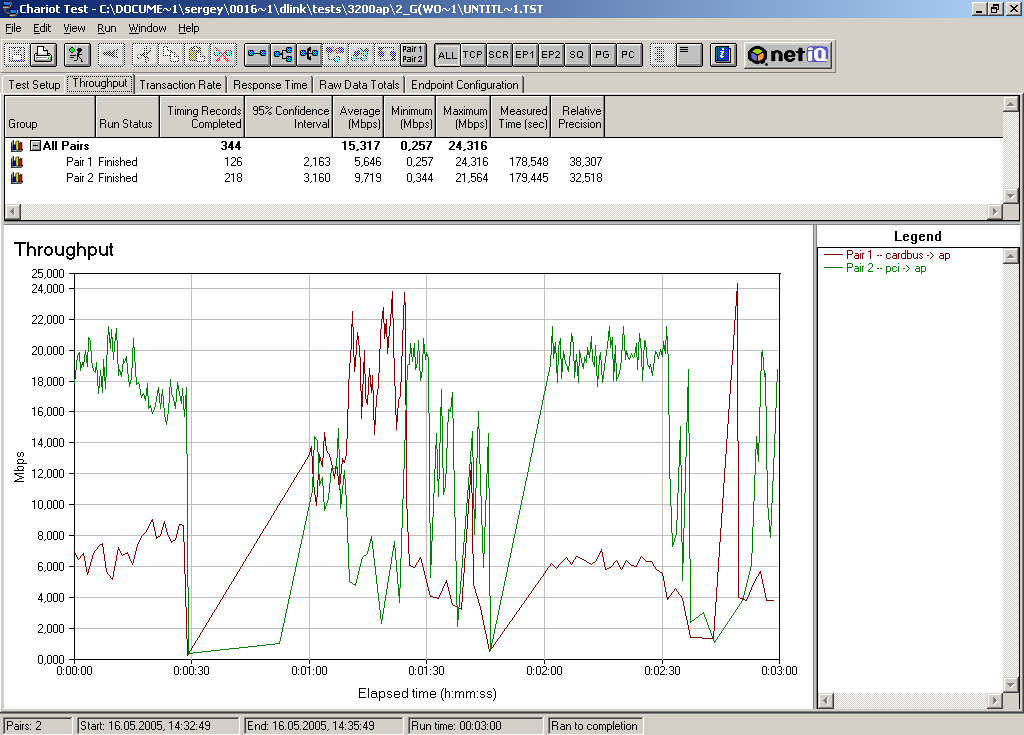Screen dimensions: 1024x735
Task: Click the NetIQ logo button
Action: pyautogui.click(x=788, y=55)
